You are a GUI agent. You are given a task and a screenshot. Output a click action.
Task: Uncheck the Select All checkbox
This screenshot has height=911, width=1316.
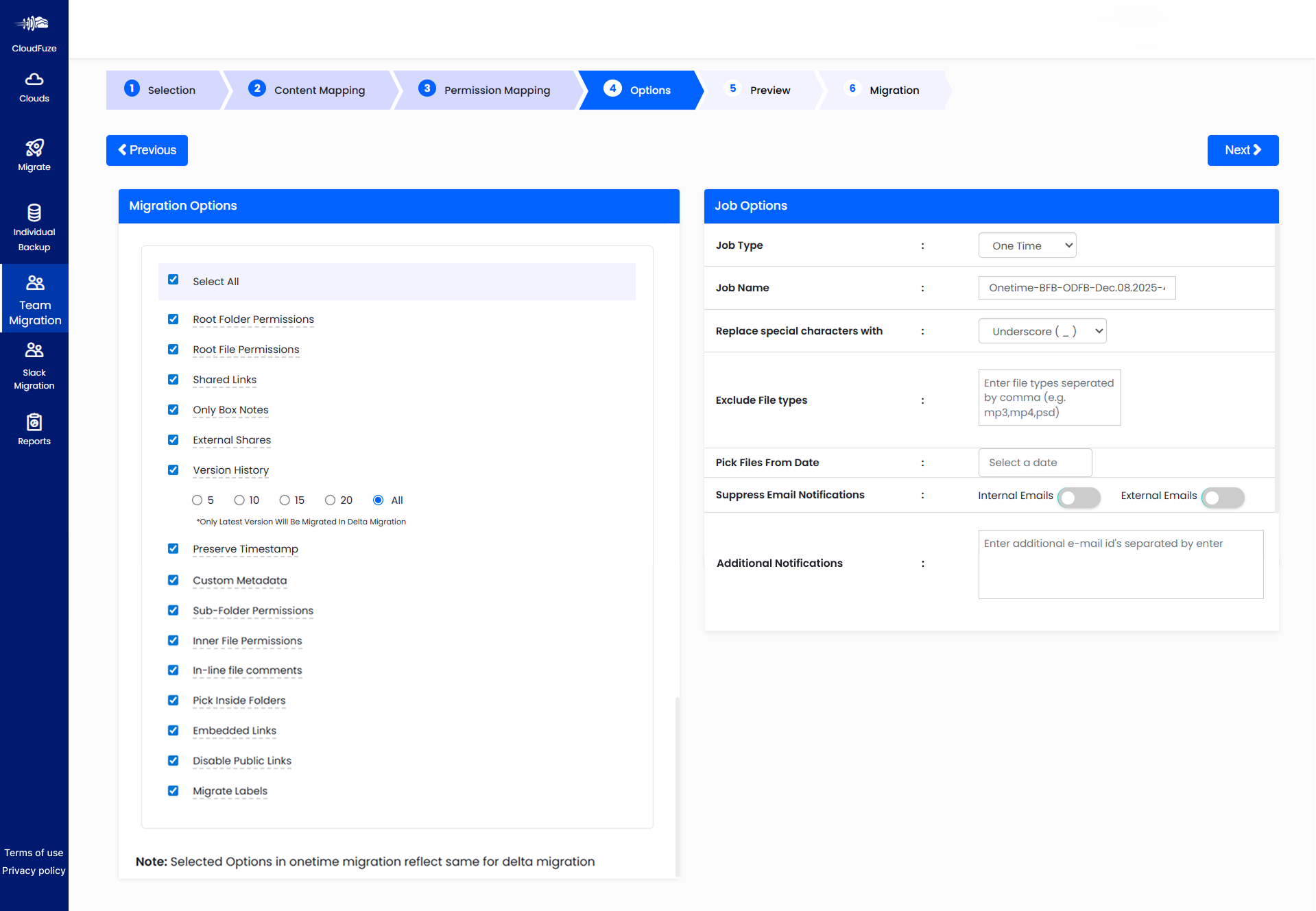pyautogui.click(x=173, y=280)
